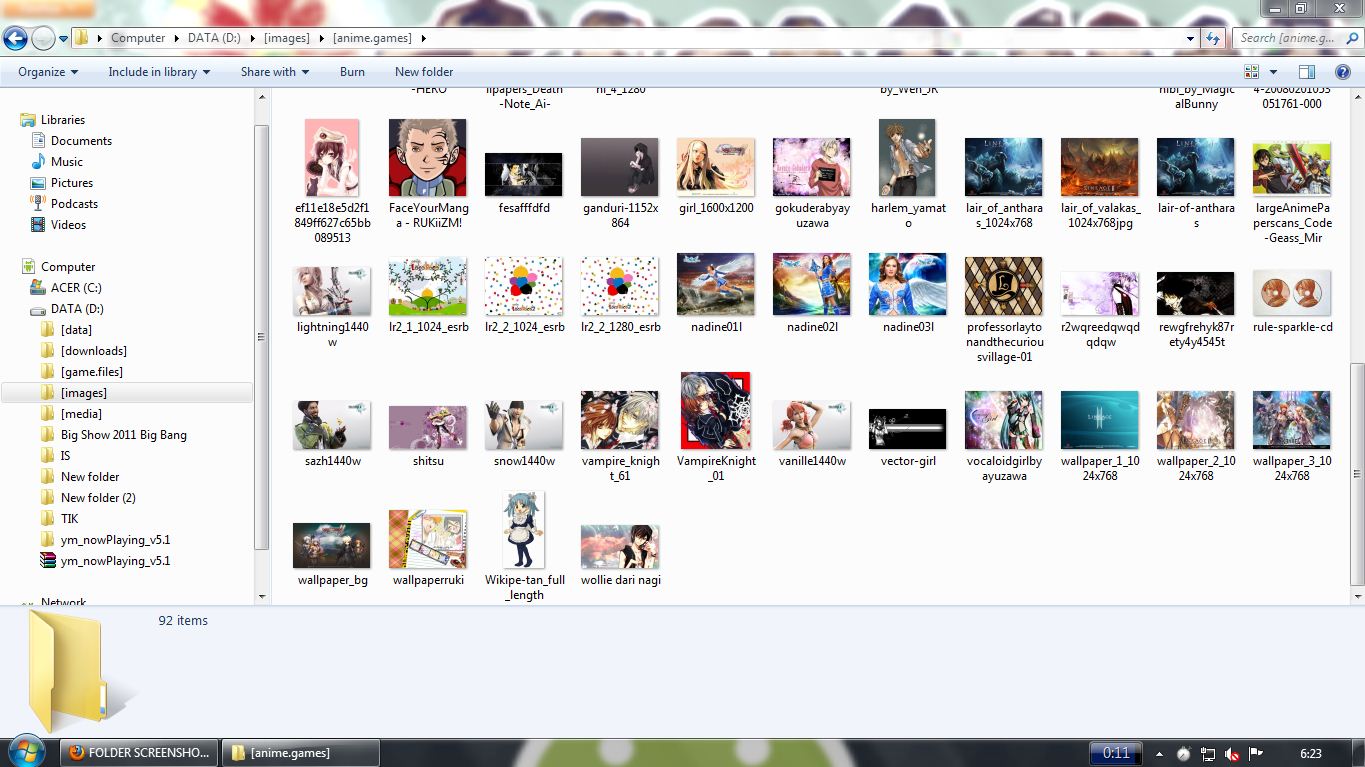This screenshot has height=767, width=1365.
Task: Click the Windows Start button
Action: [26, 752]
